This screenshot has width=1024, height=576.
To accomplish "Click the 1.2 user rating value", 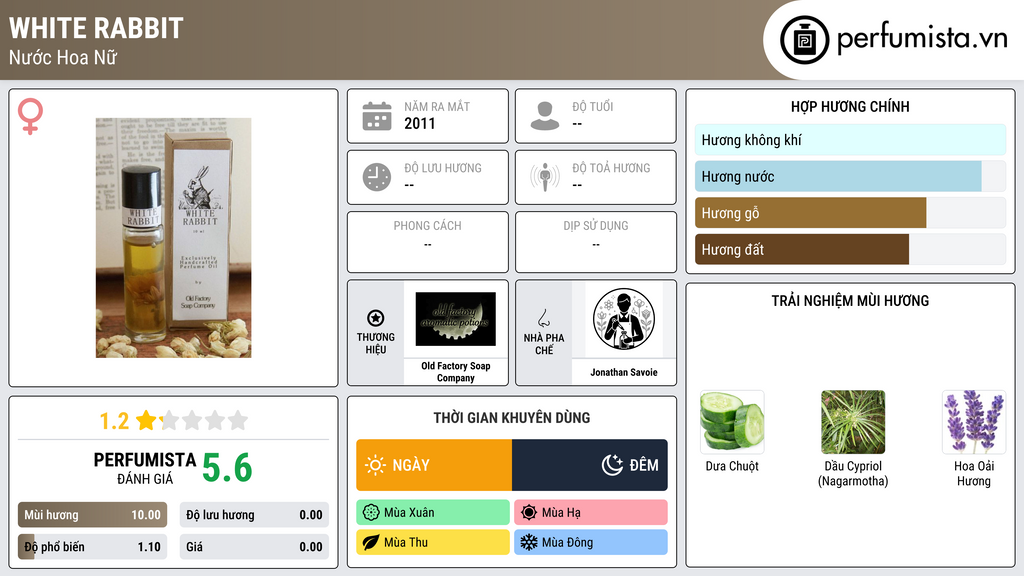I will (114, 421).
